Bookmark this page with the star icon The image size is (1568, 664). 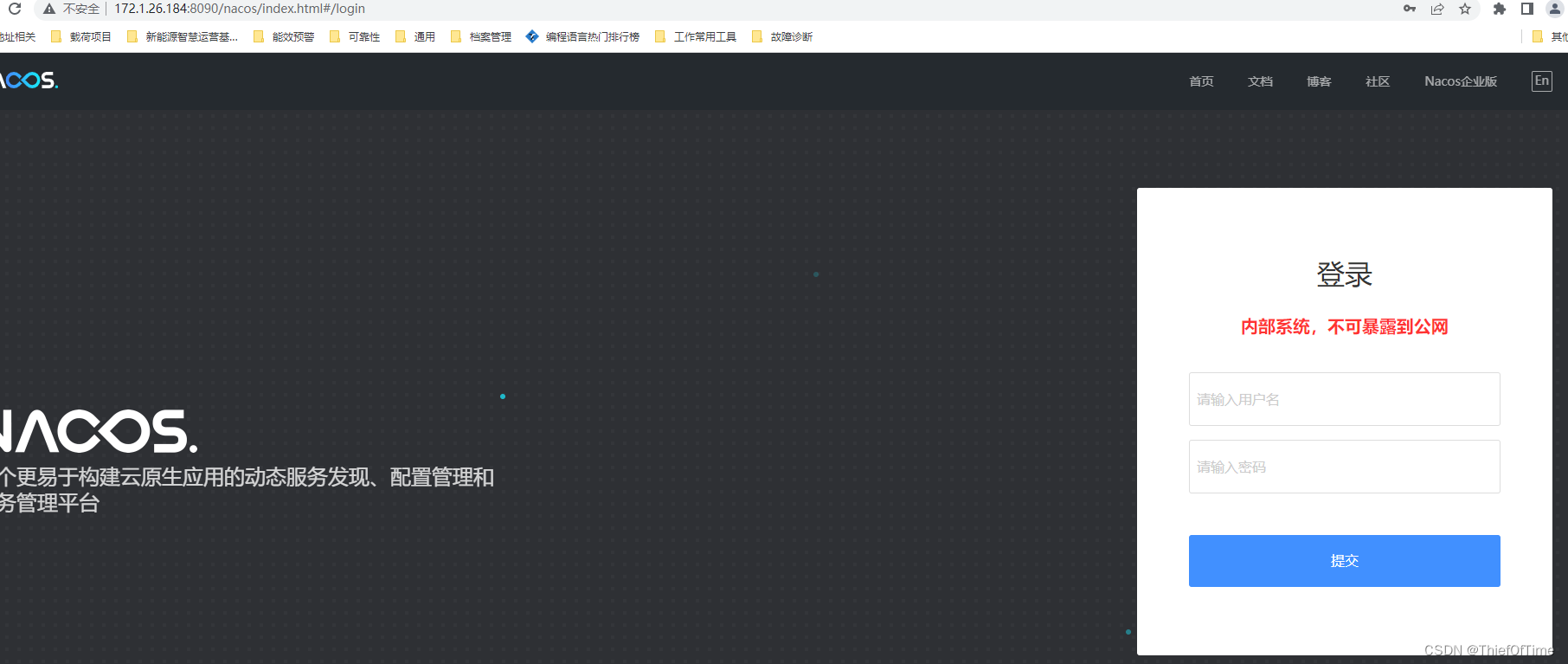1465,9
